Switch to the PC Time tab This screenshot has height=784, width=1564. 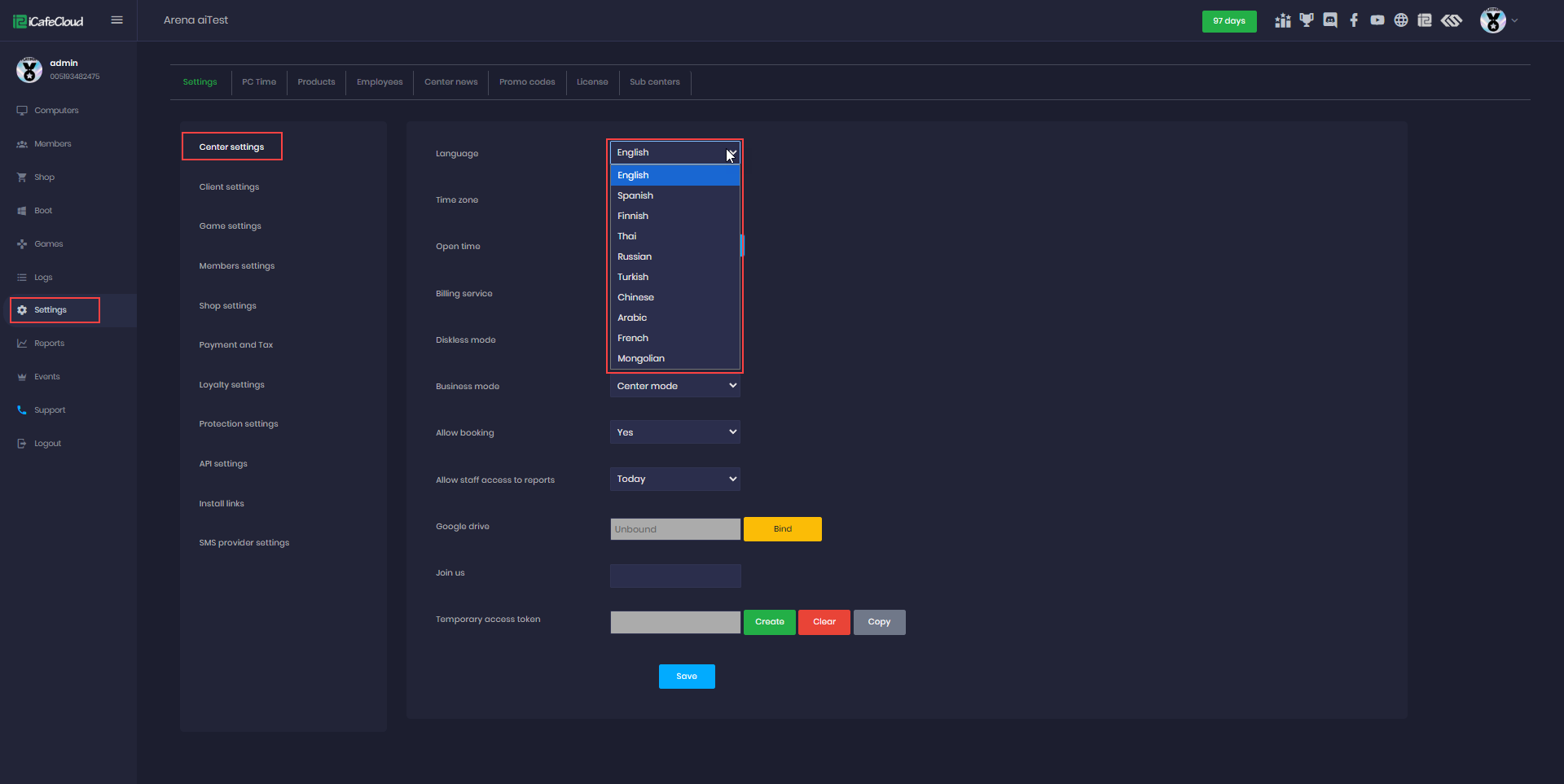259,82
